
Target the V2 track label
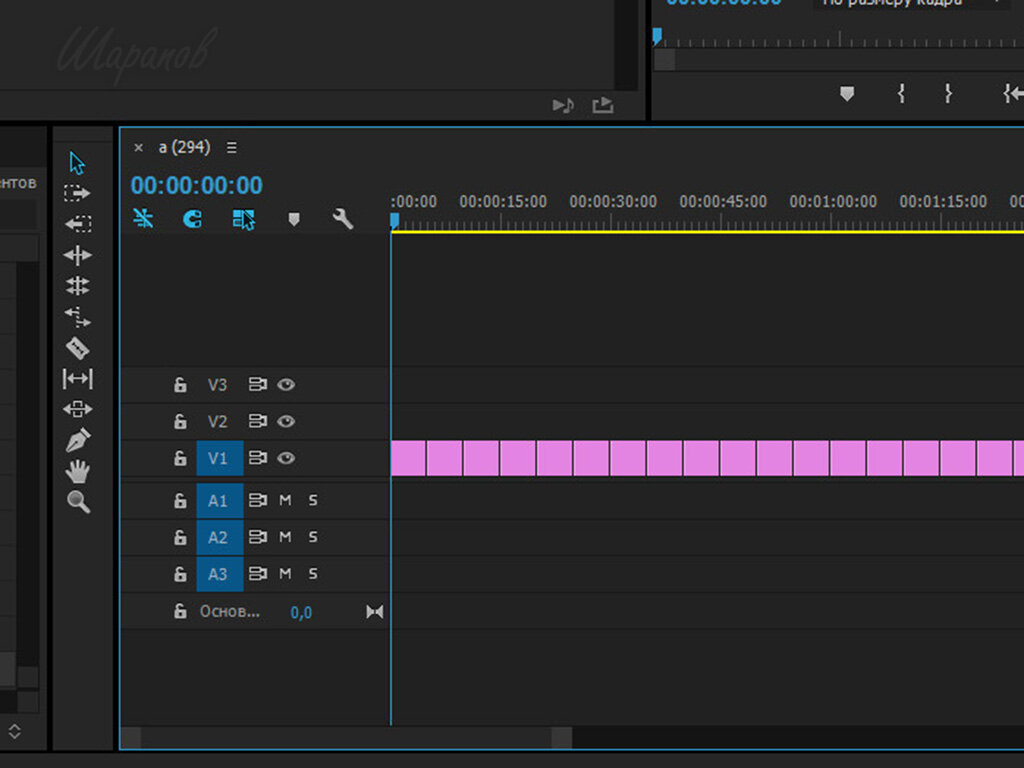pyautogui.click(x=217, y=422)
